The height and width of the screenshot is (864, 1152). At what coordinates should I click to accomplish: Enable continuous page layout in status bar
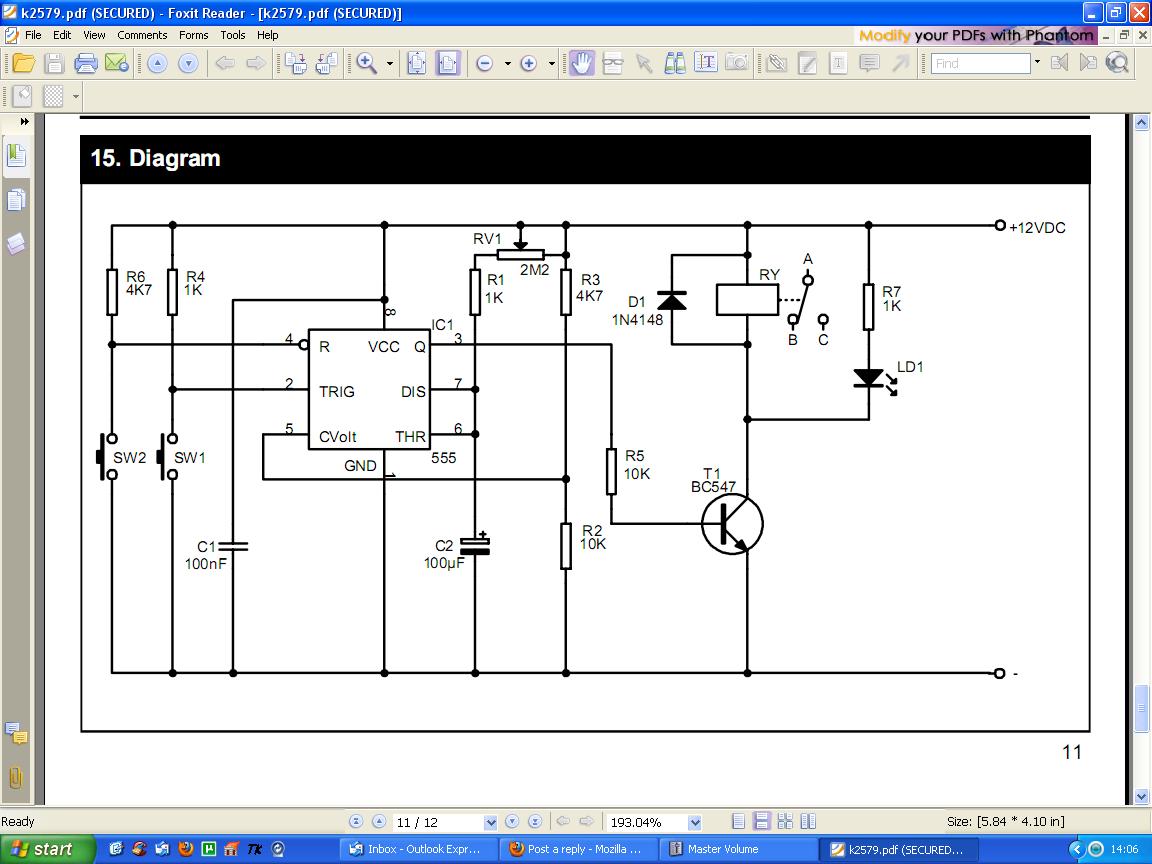[x=761, y=822]
